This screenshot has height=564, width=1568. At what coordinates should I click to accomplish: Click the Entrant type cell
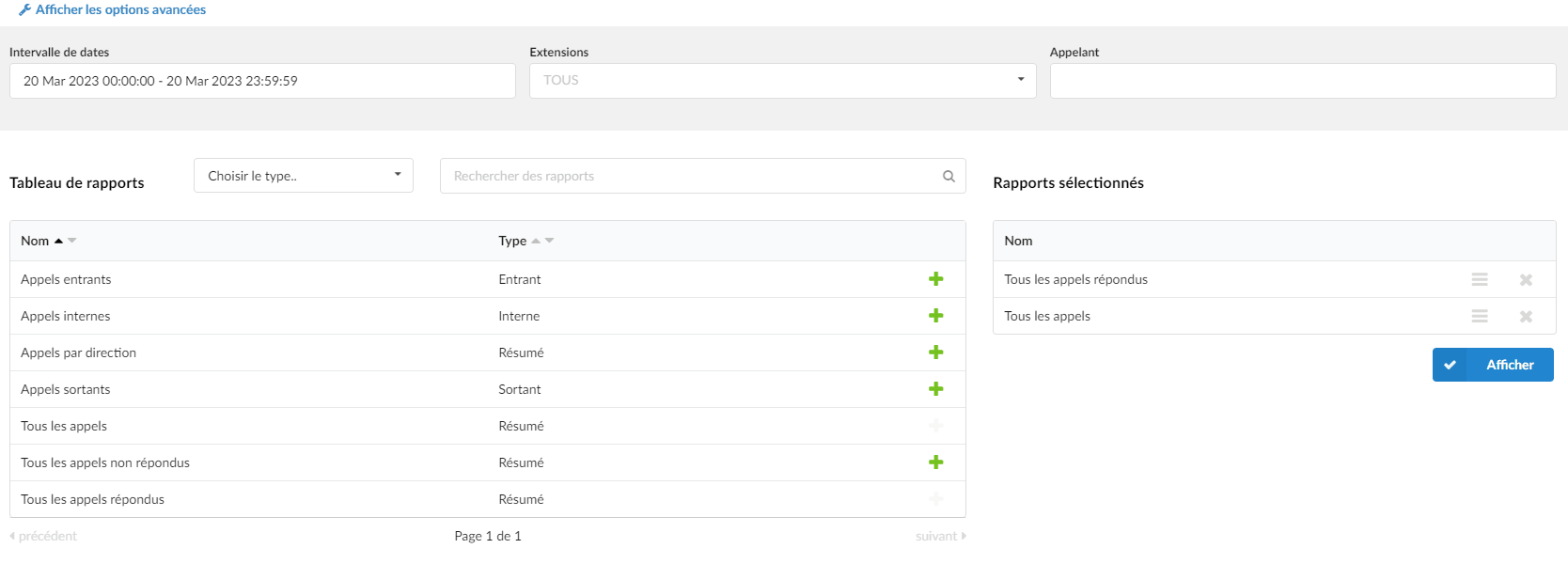pyautogui.click(x=519, y=279)
